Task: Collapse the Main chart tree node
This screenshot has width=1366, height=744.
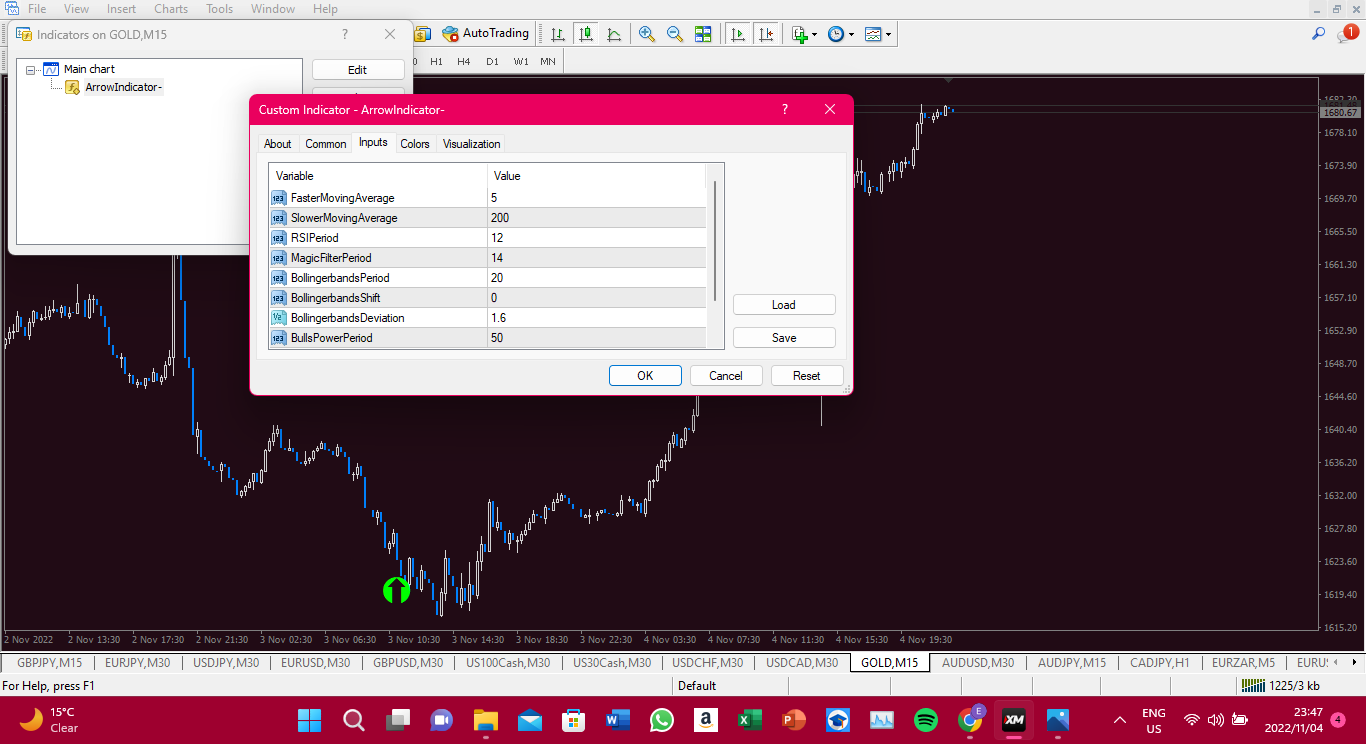Action: point(30,70)
